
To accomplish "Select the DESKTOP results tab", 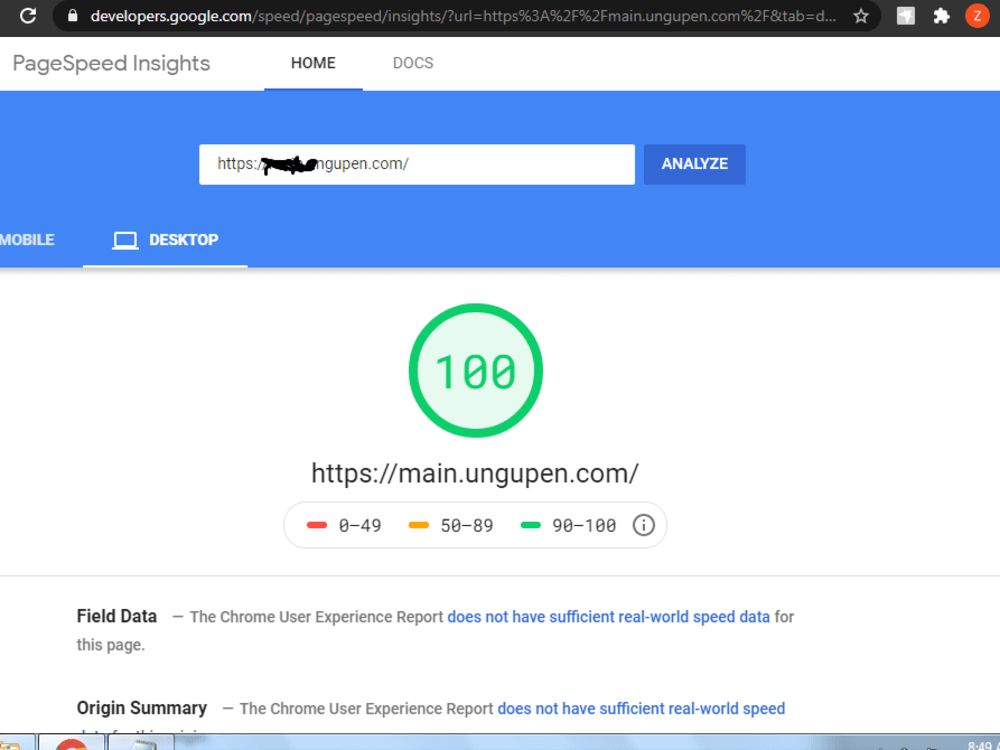I will coord(165,240).
